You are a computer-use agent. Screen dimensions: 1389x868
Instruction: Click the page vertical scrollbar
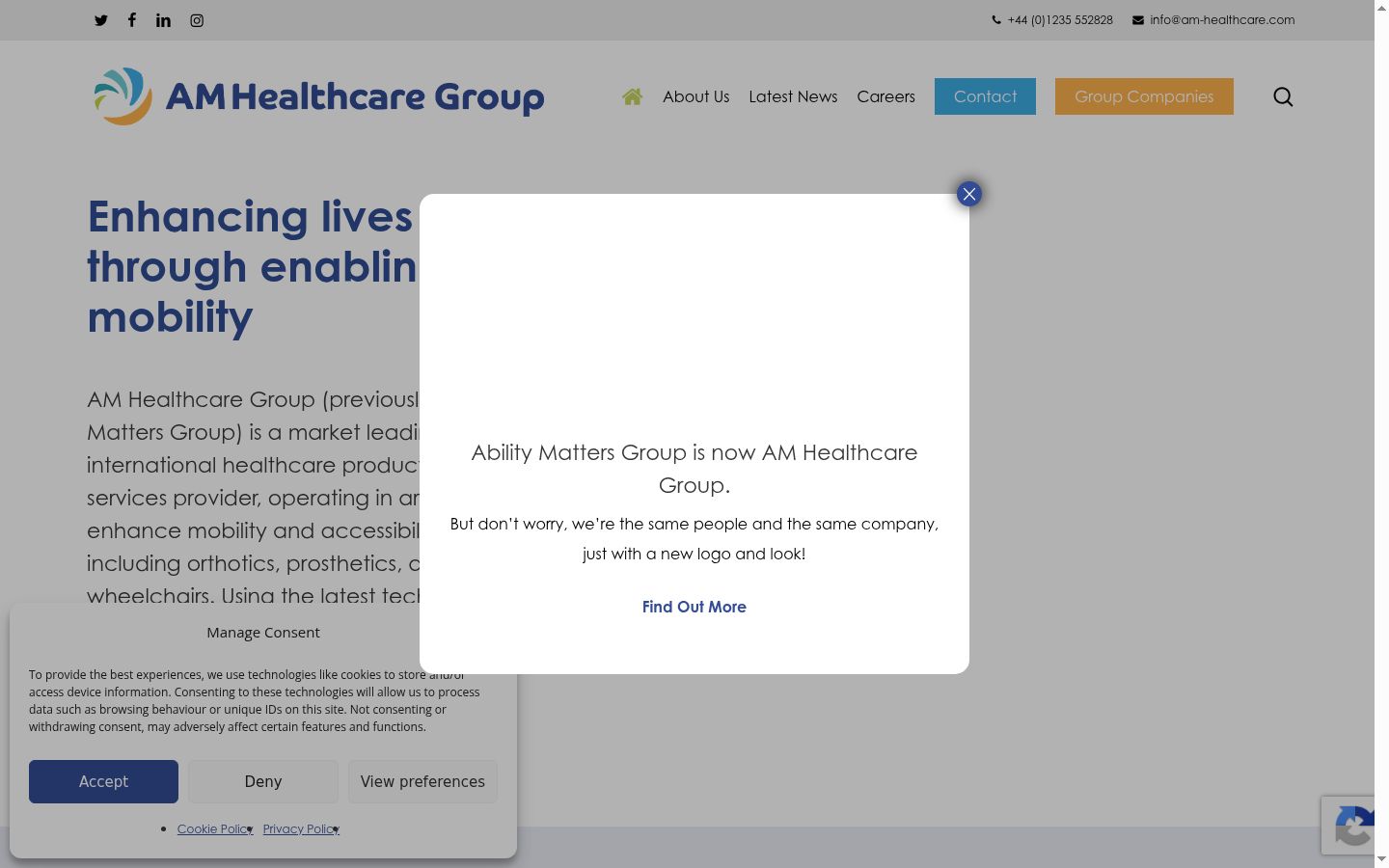point(1381,434)
